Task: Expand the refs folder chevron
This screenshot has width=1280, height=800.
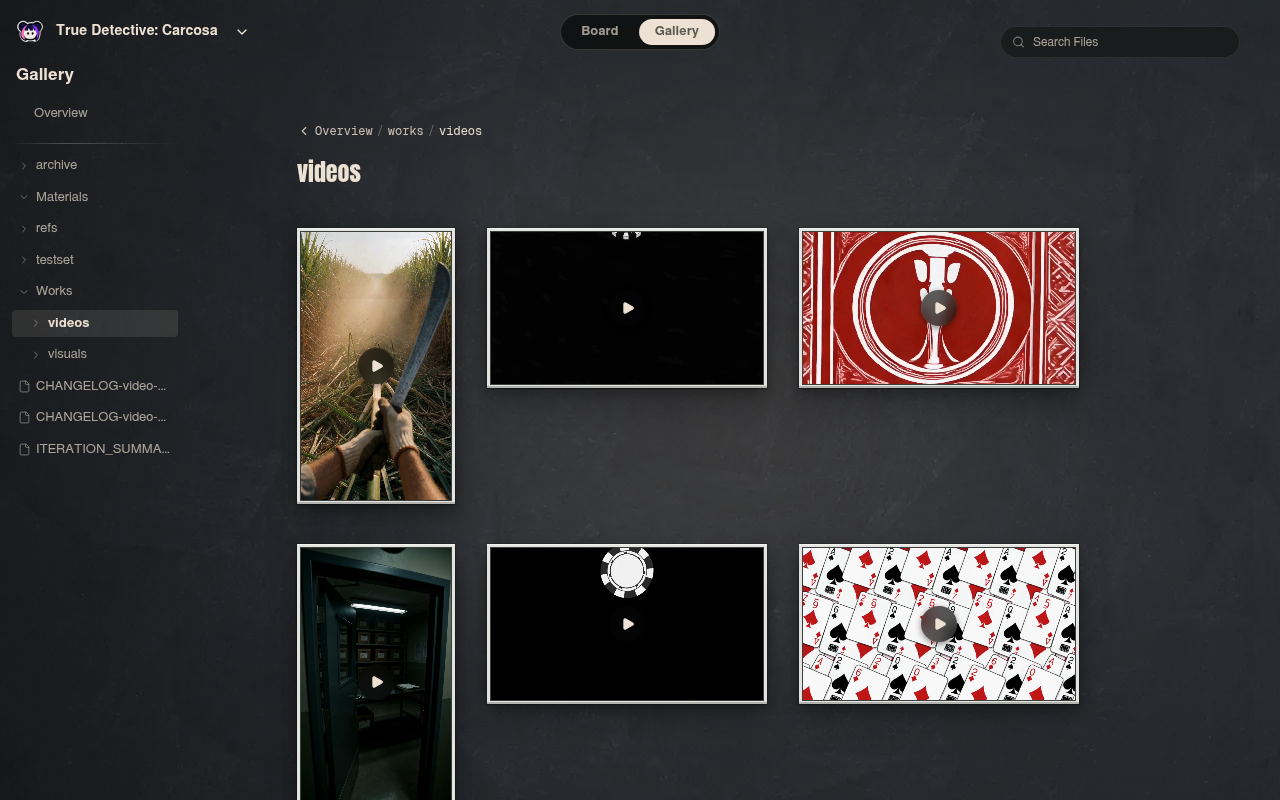Action: [24, 228]
